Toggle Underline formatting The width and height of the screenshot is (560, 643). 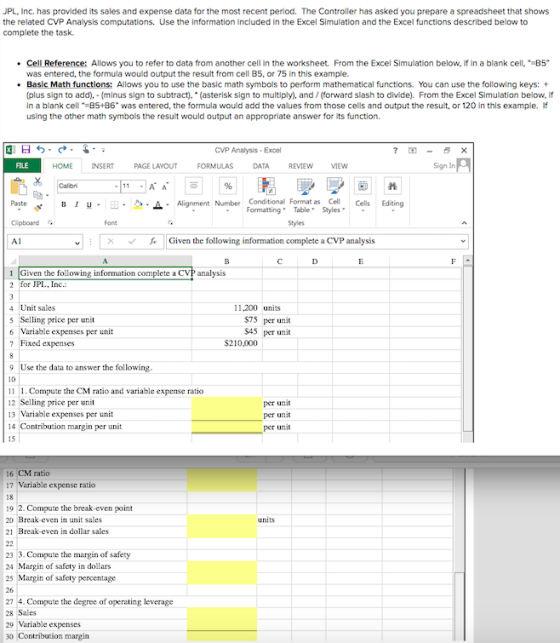[x=89, y=204]
